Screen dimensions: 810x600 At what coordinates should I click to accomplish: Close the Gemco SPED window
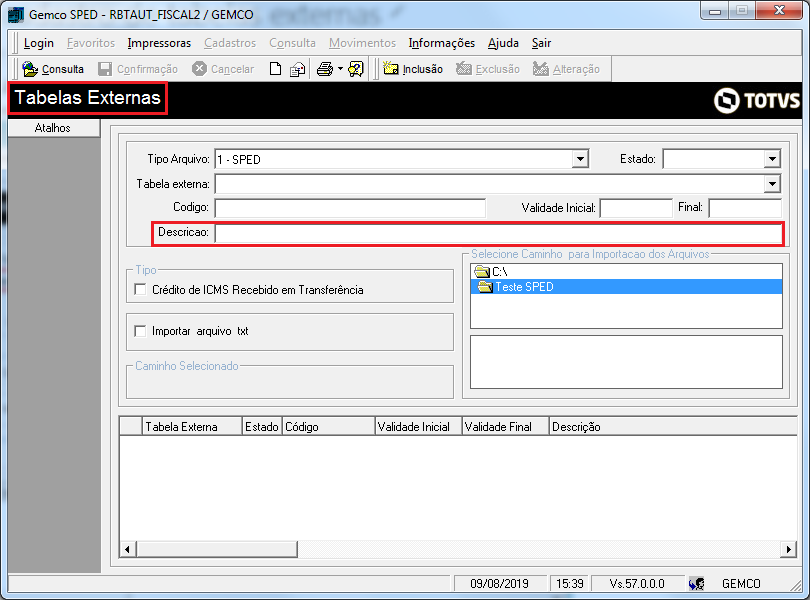coord(780,11)
